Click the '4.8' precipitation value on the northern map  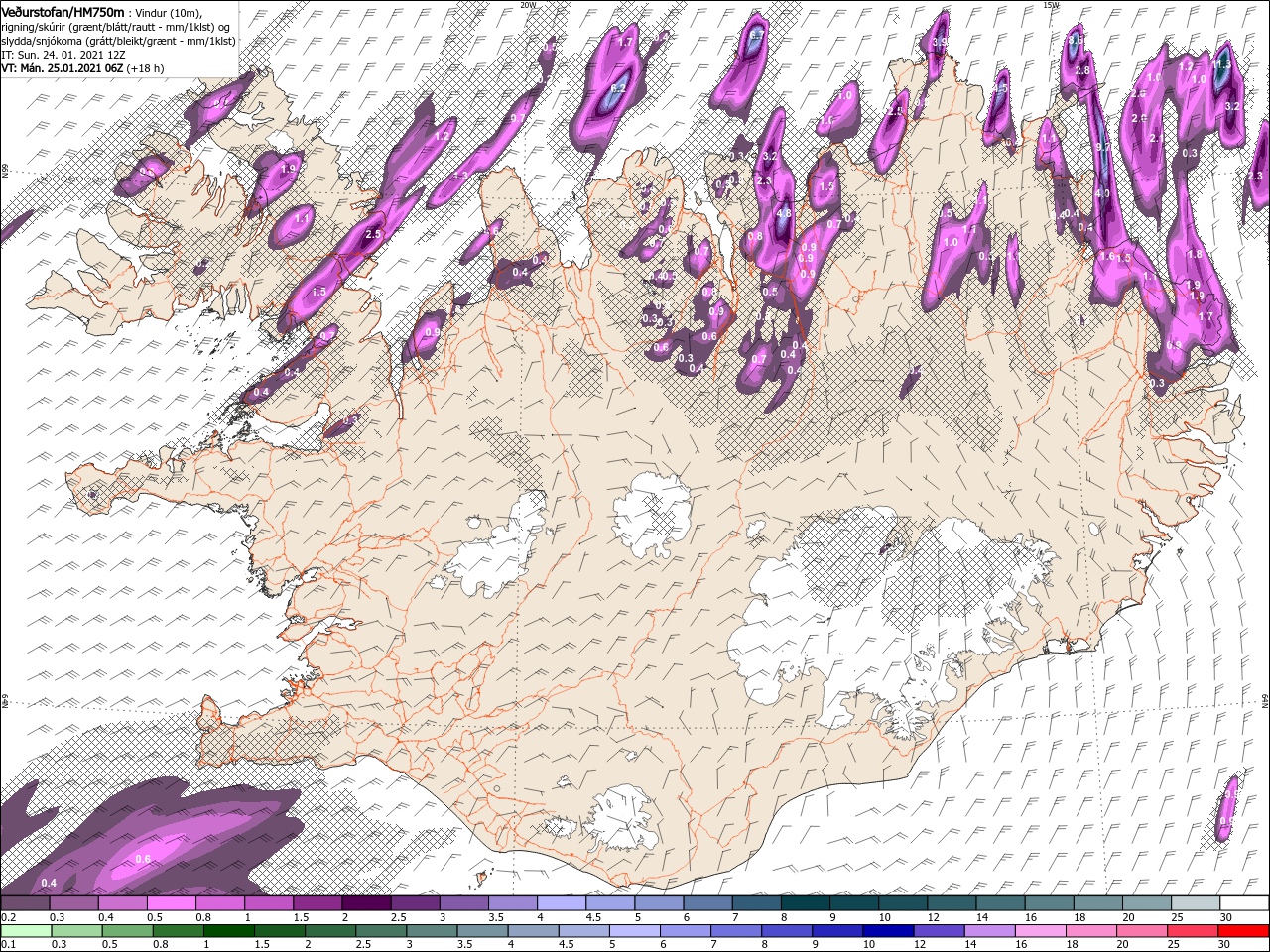point(783,213)
